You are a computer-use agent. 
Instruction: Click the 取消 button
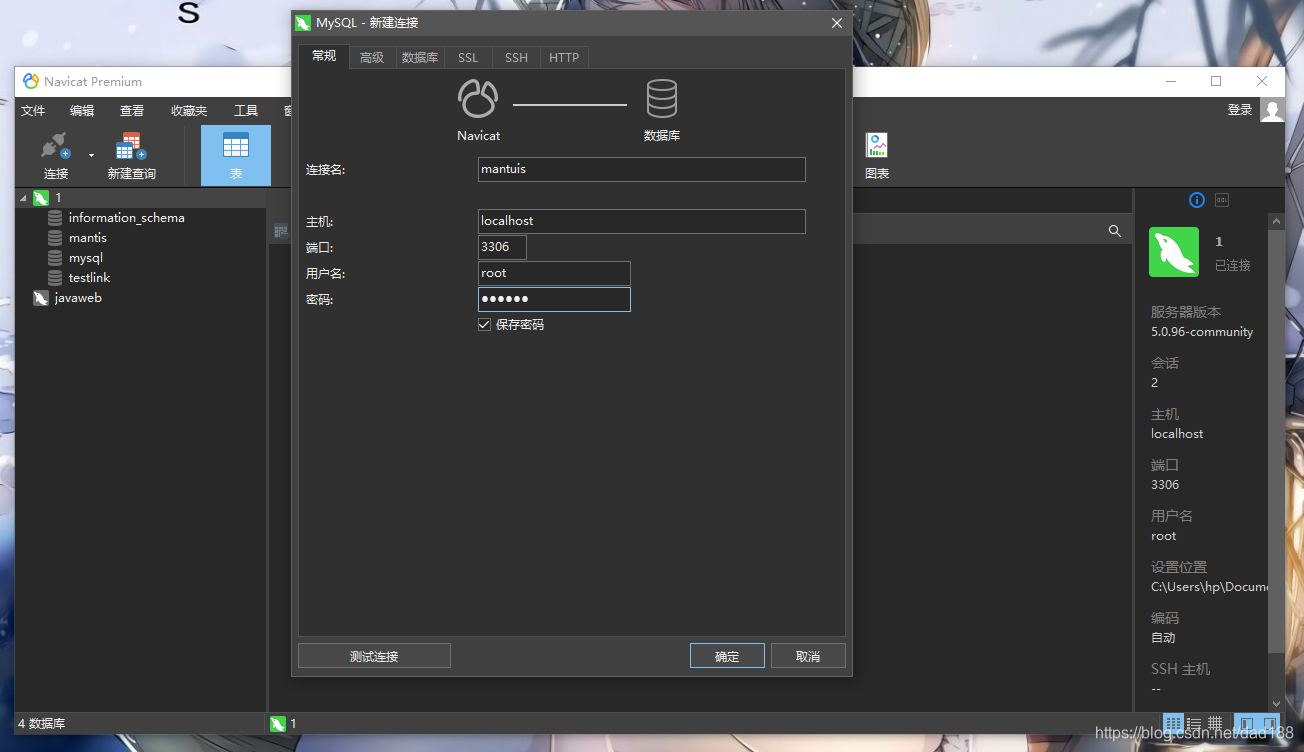coord(808,656)
